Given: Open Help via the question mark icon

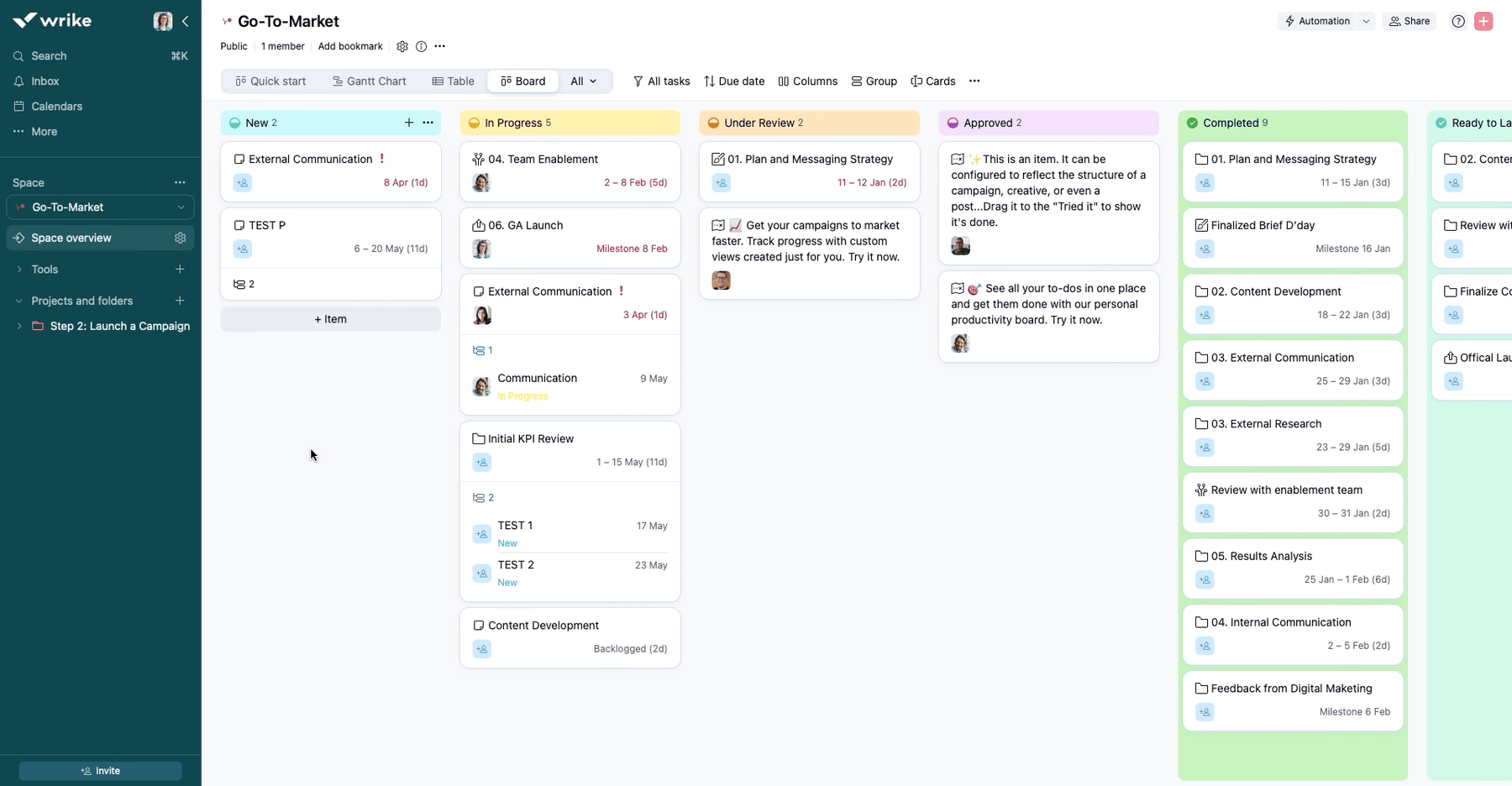Looking at the screenshot, I should (1458, 21).
